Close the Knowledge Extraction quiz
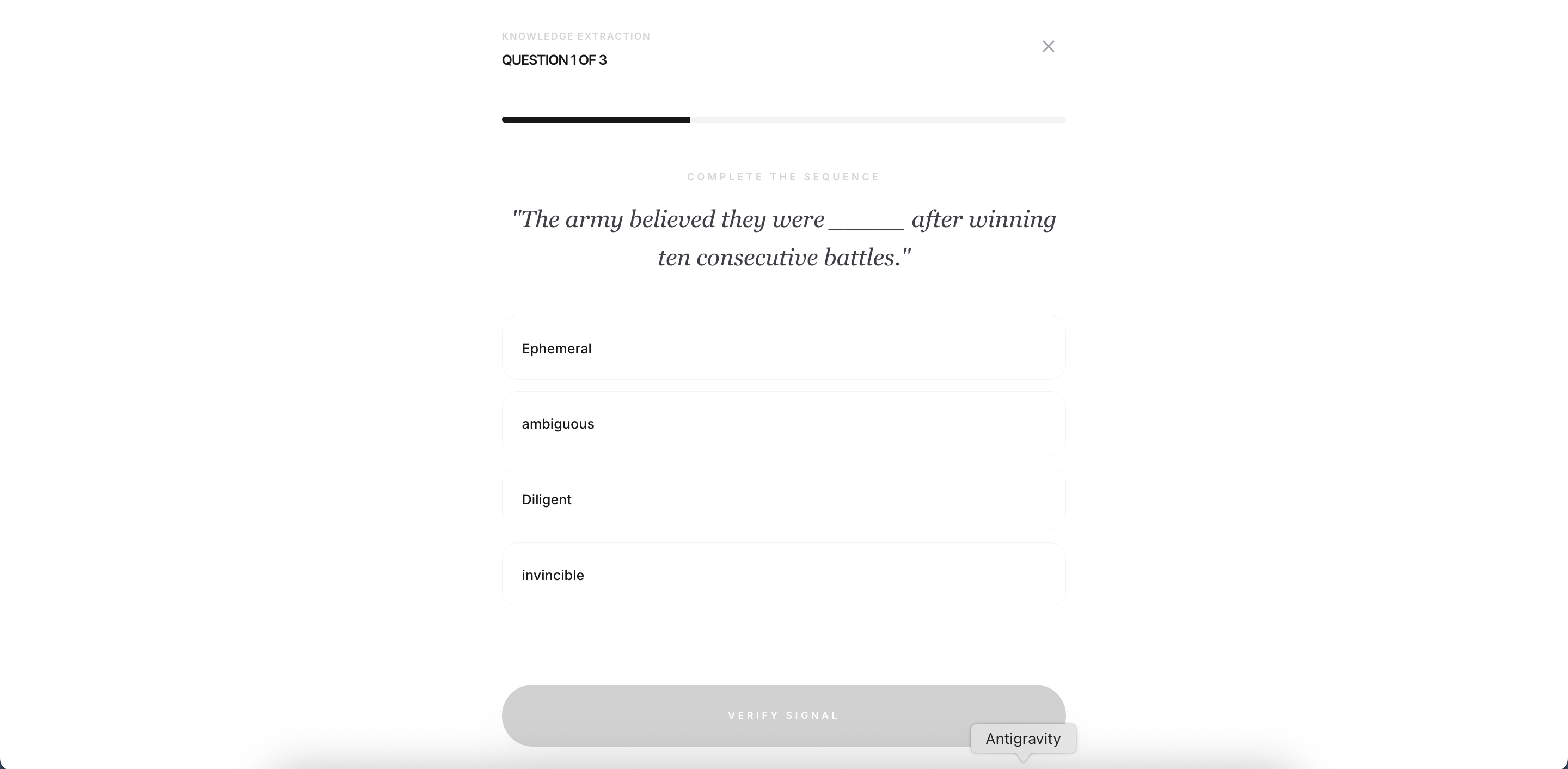Image resolution: width=1568 pixels, height=769 pixels. click(1048, 46)
